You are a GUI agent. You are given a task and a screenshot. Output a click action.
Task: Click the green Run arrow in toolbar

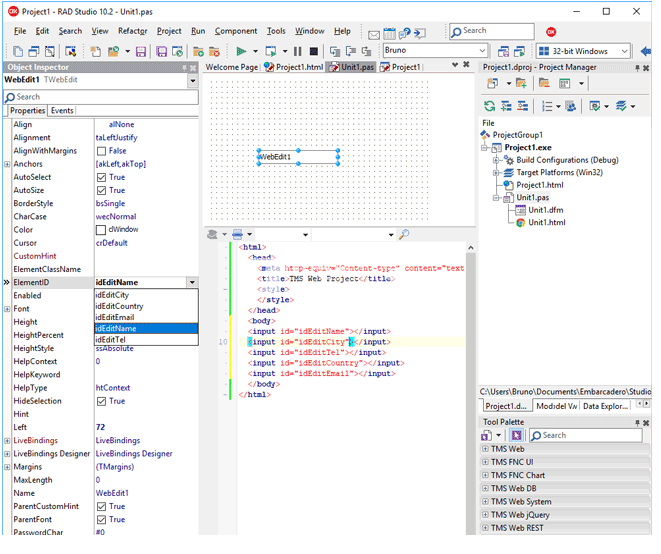coord(242,51)
